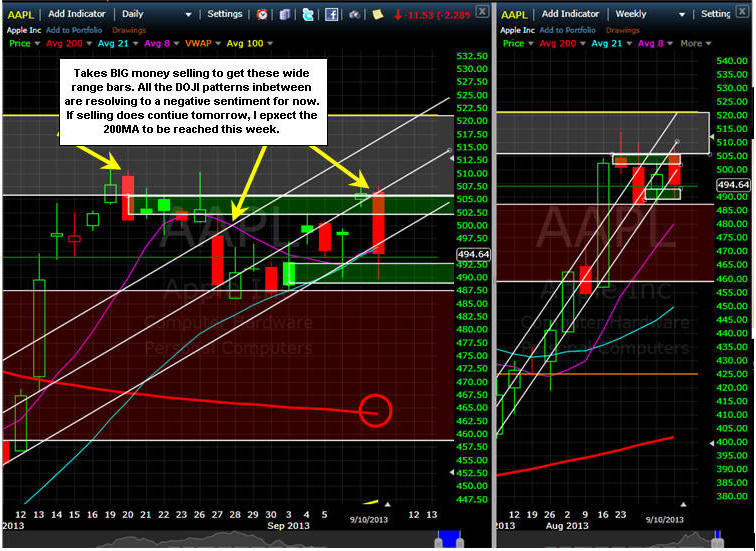Screen dimensions: 756x551
Task: Click the 400.00 label on the Weekly axis
Action: (734, 442)
